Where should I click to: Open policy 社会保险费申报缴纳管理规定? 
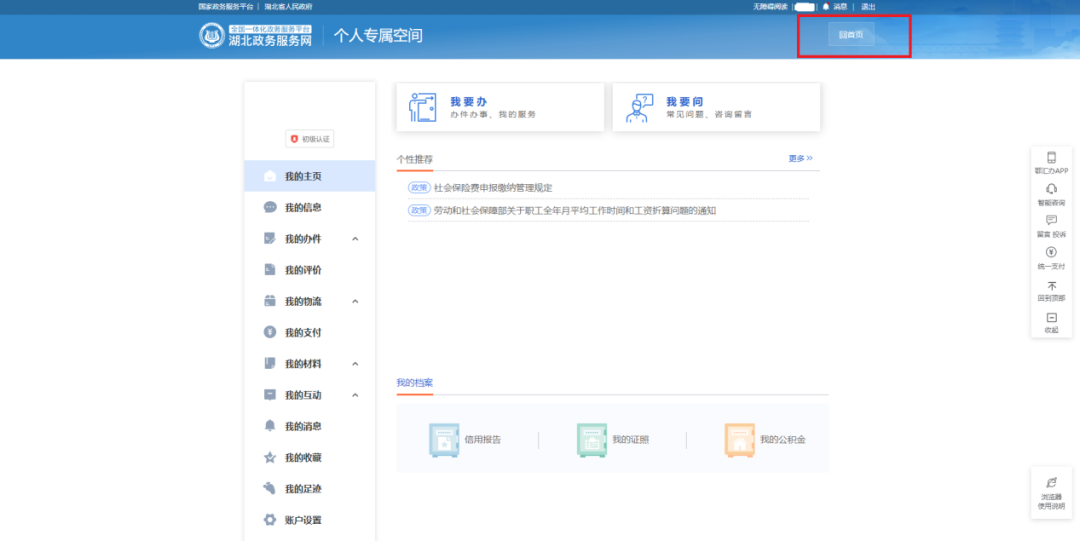click(x=492, y=187)
